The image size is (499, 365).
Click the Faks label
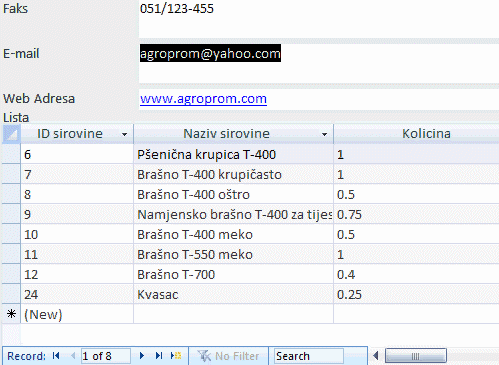click(15, 8)
